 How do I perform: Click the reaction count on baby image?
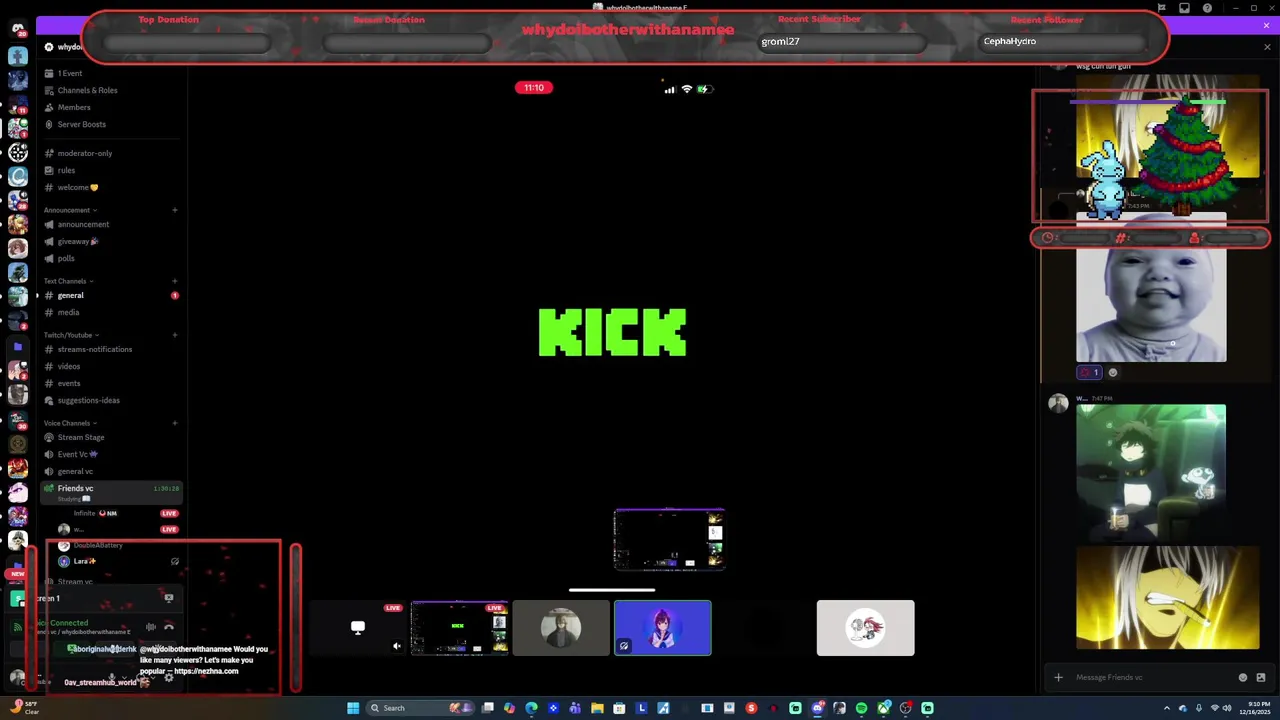click(1089, 372)
